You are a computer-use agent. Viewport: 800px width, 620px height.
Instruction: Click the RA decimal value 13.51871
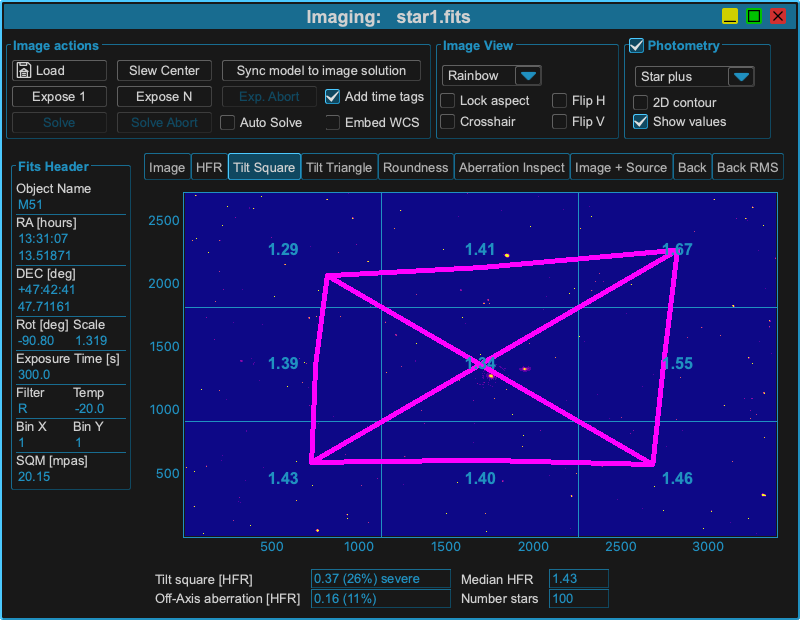coord(44,256)
